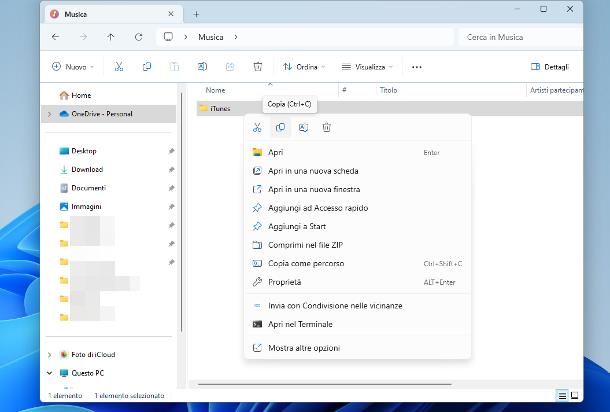The height and width of the screenshot is (412, 610).
Task: Click the # column header
Action: (357, 90)
